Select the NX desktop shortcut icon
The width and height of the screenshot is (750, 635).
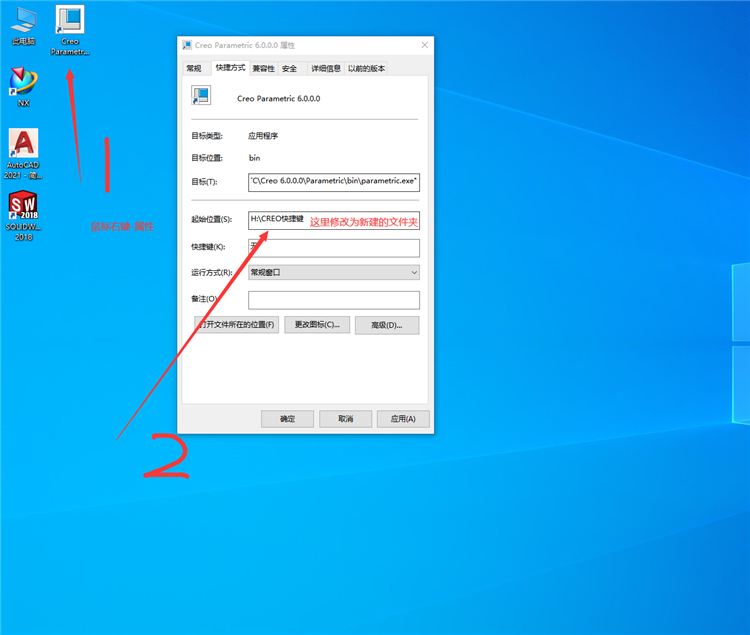click(x=23, y=87)
